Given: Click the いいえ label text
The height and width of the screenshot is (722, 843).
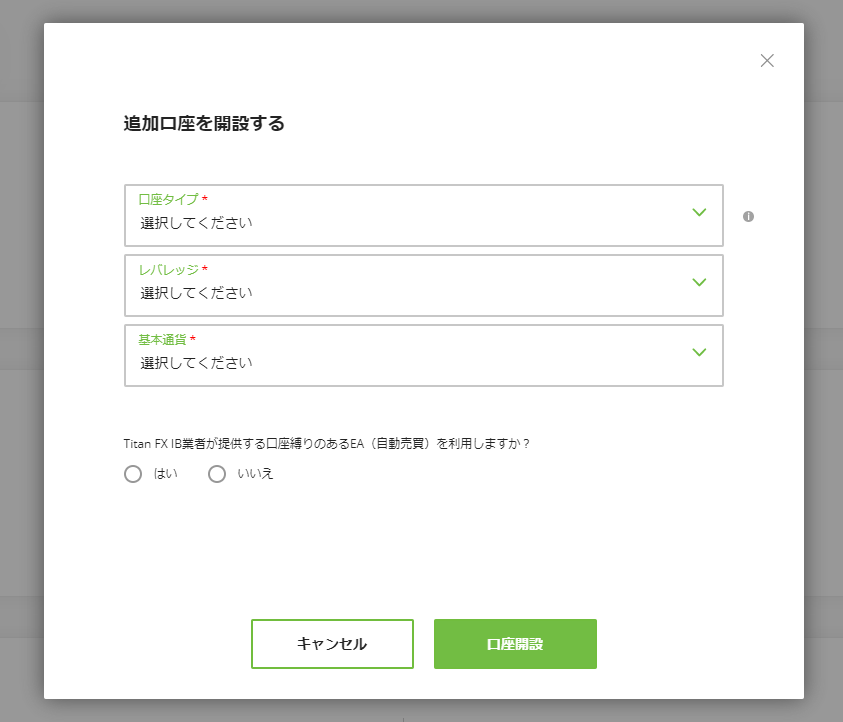Looking at the screenshot, I should click(x=255, y=474).
